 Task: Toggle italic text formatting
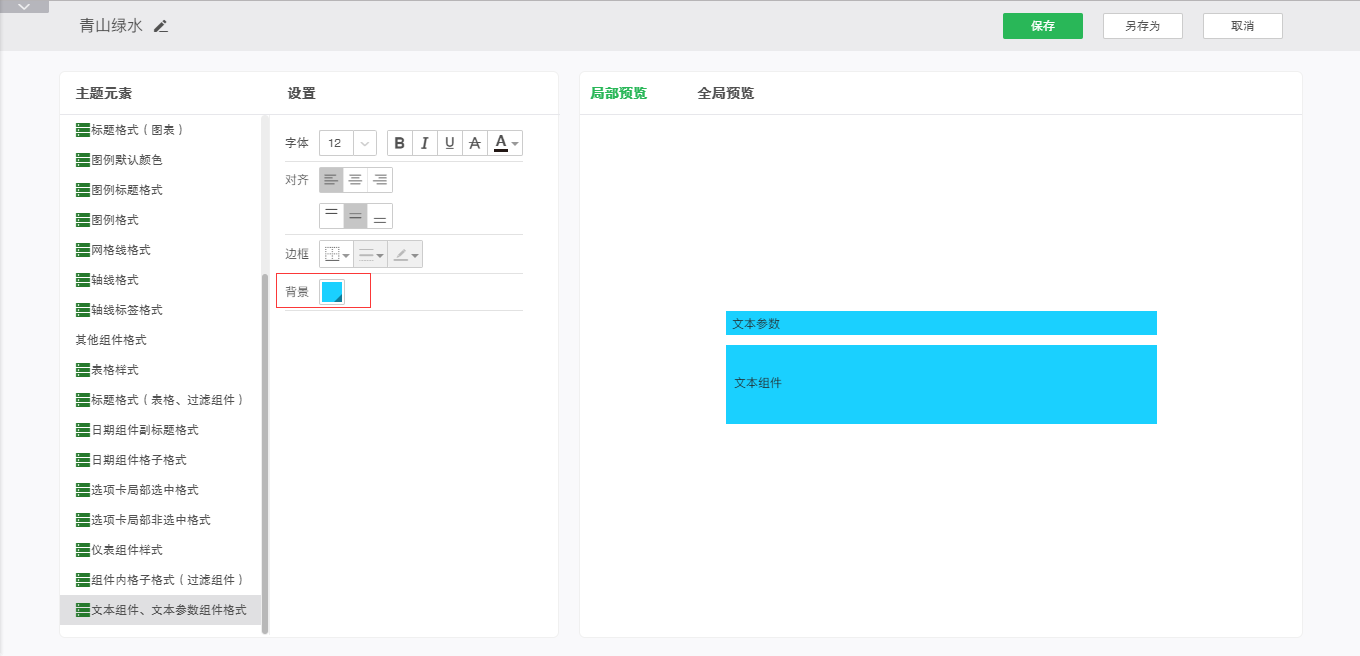click(x=425, y=143)
